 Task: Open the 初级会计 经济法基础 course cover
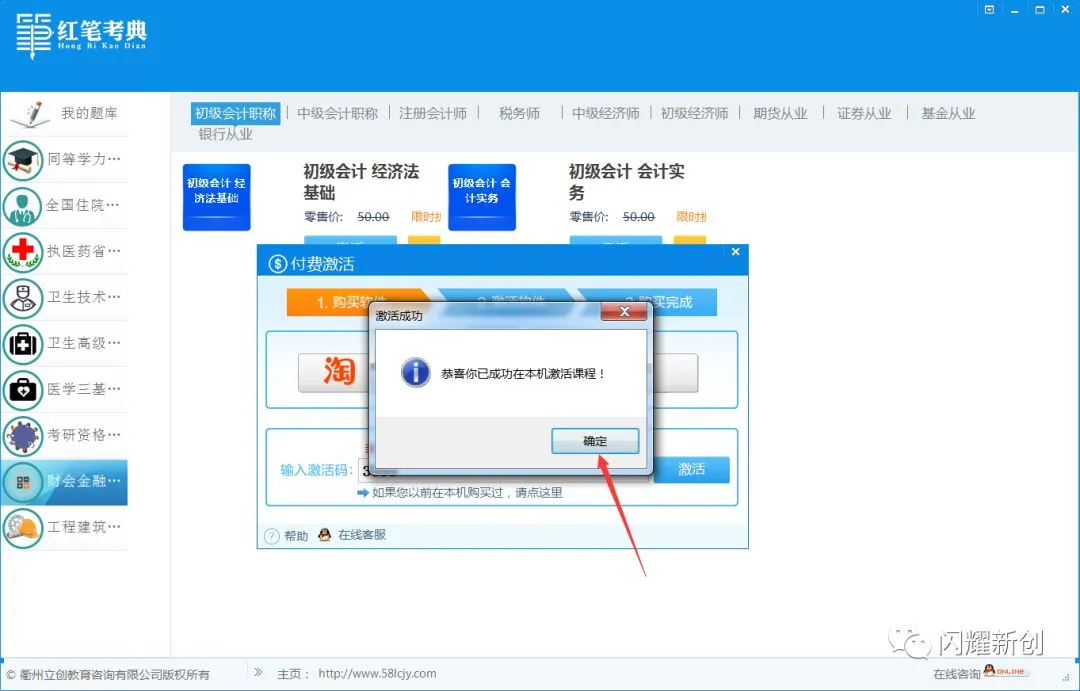(x=216, y=197)
